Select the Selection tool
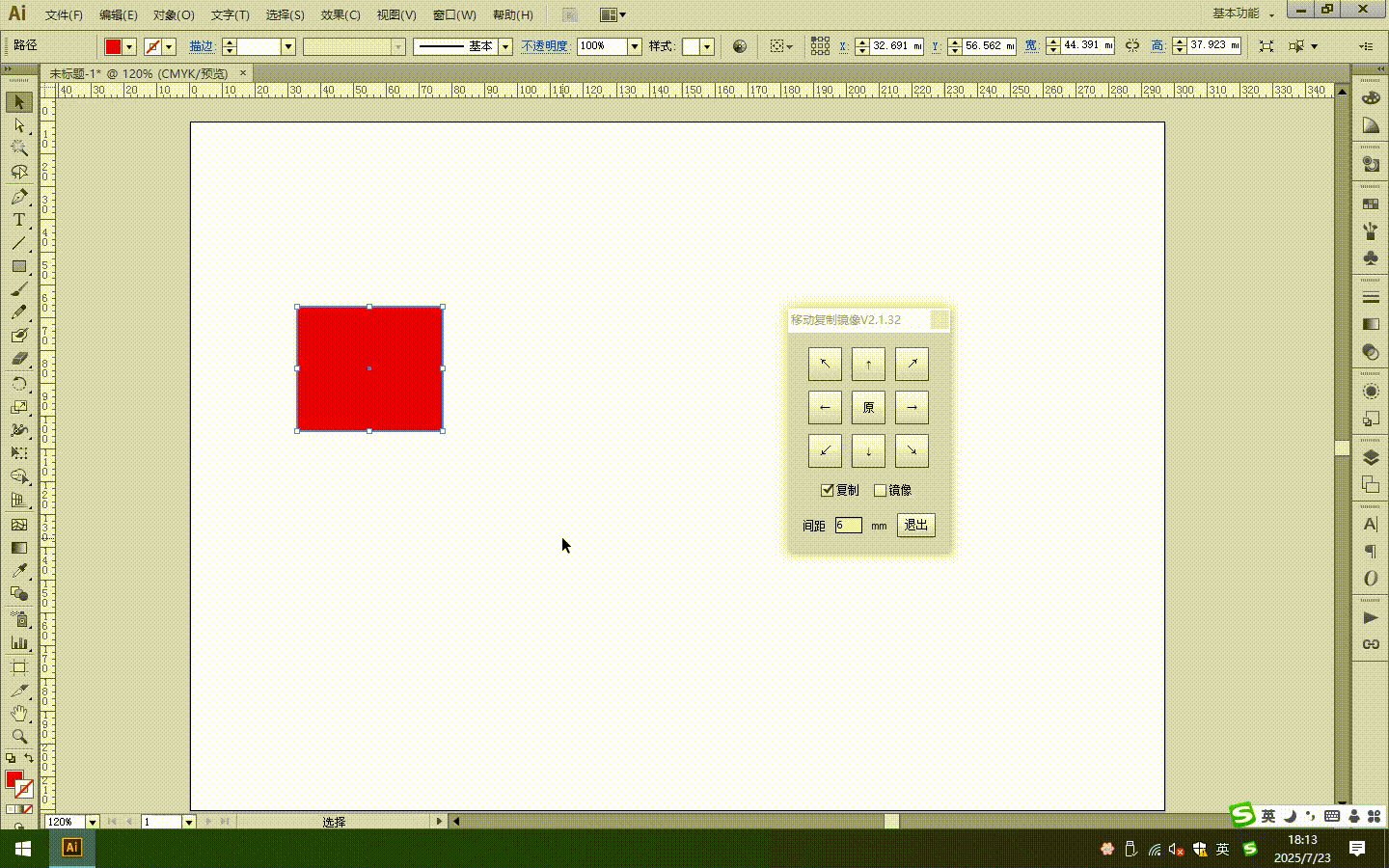 [x=19, y=102]
